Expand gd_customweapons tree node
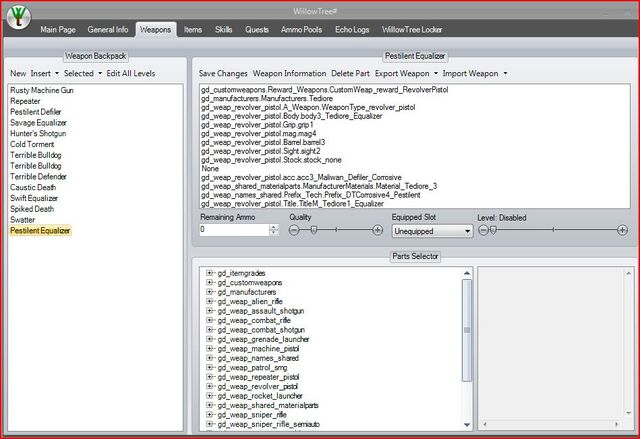The height and width of the screenshot is (439, 640). pyautogui.click(x=209, y=282)
